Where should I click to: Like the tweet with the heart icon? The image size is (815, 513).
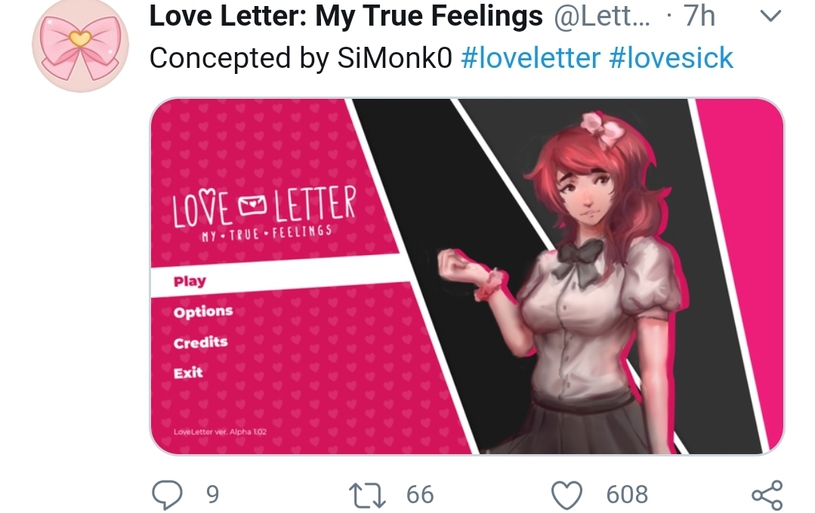click(567, 495)
